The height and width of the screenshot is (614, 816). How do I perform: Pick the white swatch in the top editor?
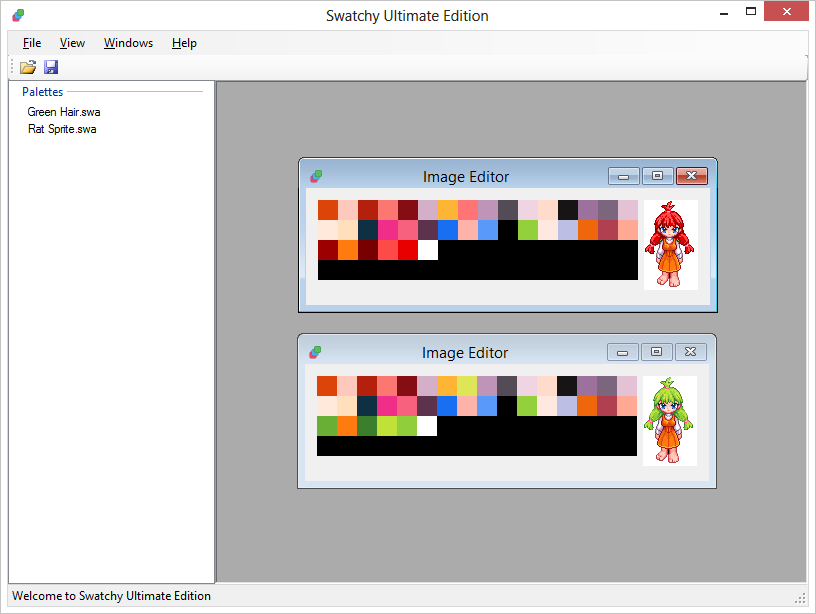pyautogui.click(x=428, y=250)
